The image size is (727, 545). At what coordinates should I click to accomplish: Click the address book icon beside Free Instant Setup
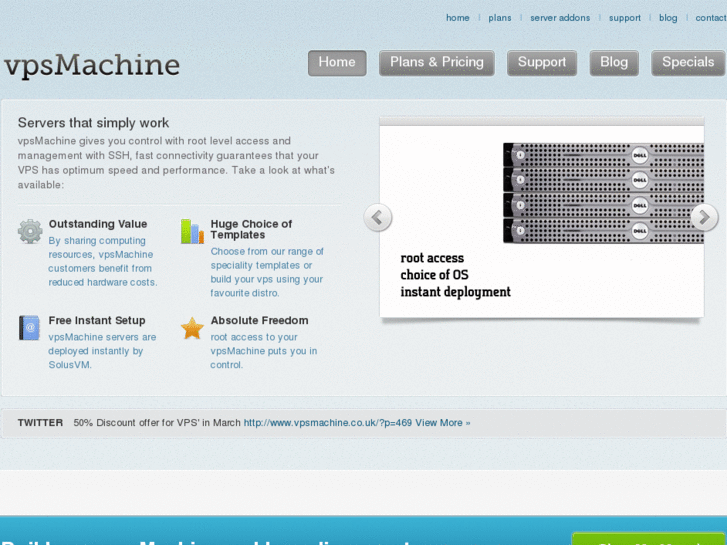[30, 327]
